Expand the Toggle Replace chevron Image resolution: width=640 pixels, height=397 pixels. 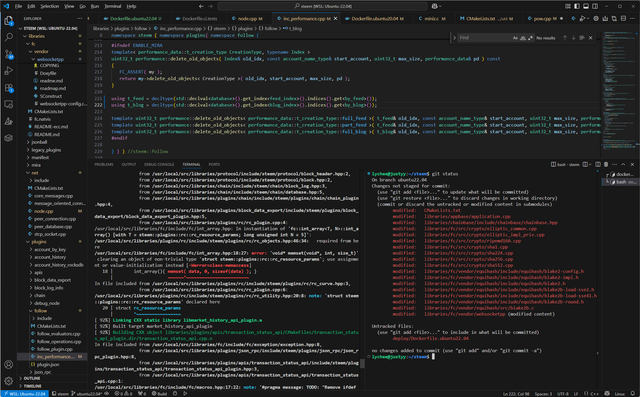tap(454, 38)
